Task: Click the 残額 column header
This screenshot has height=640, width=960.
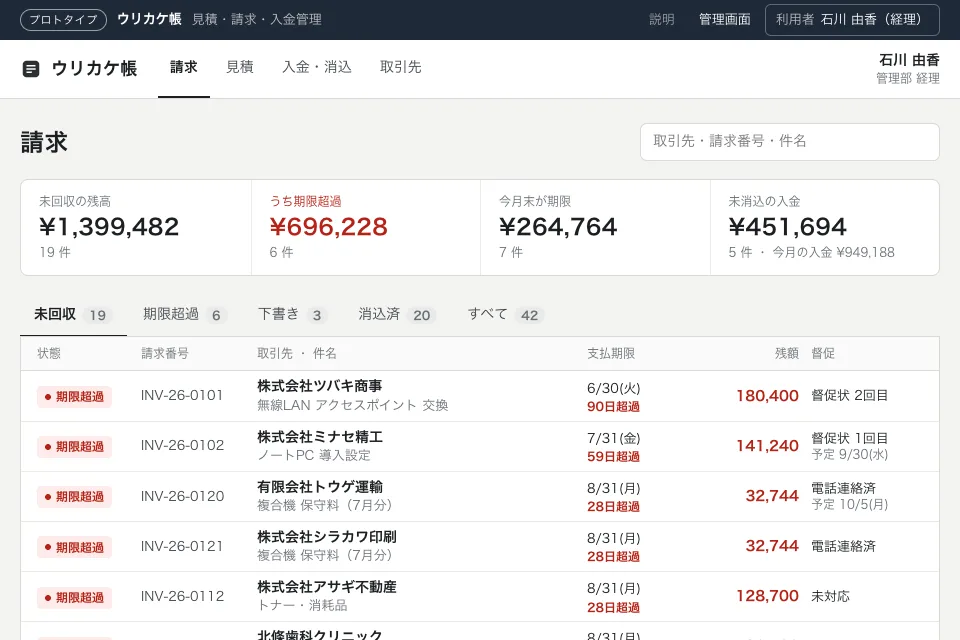Action: click(x=787, y=353)
